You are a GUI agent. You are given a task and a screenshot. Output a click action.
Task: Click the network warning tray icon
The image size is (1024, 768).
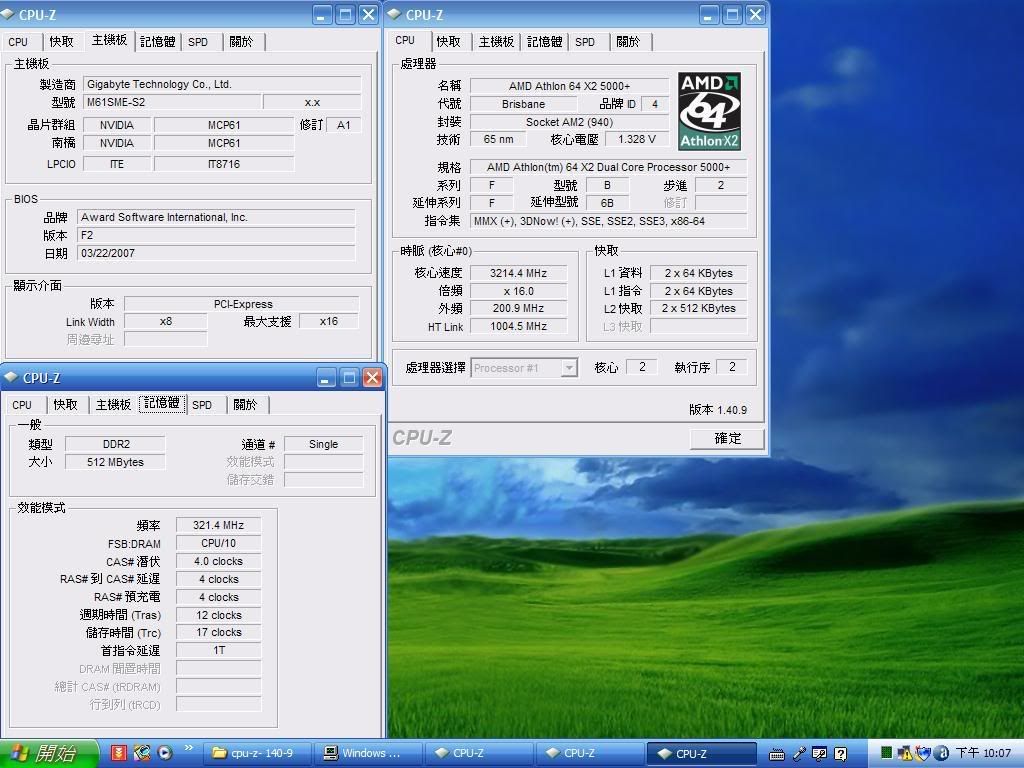[x=905, y=754]
